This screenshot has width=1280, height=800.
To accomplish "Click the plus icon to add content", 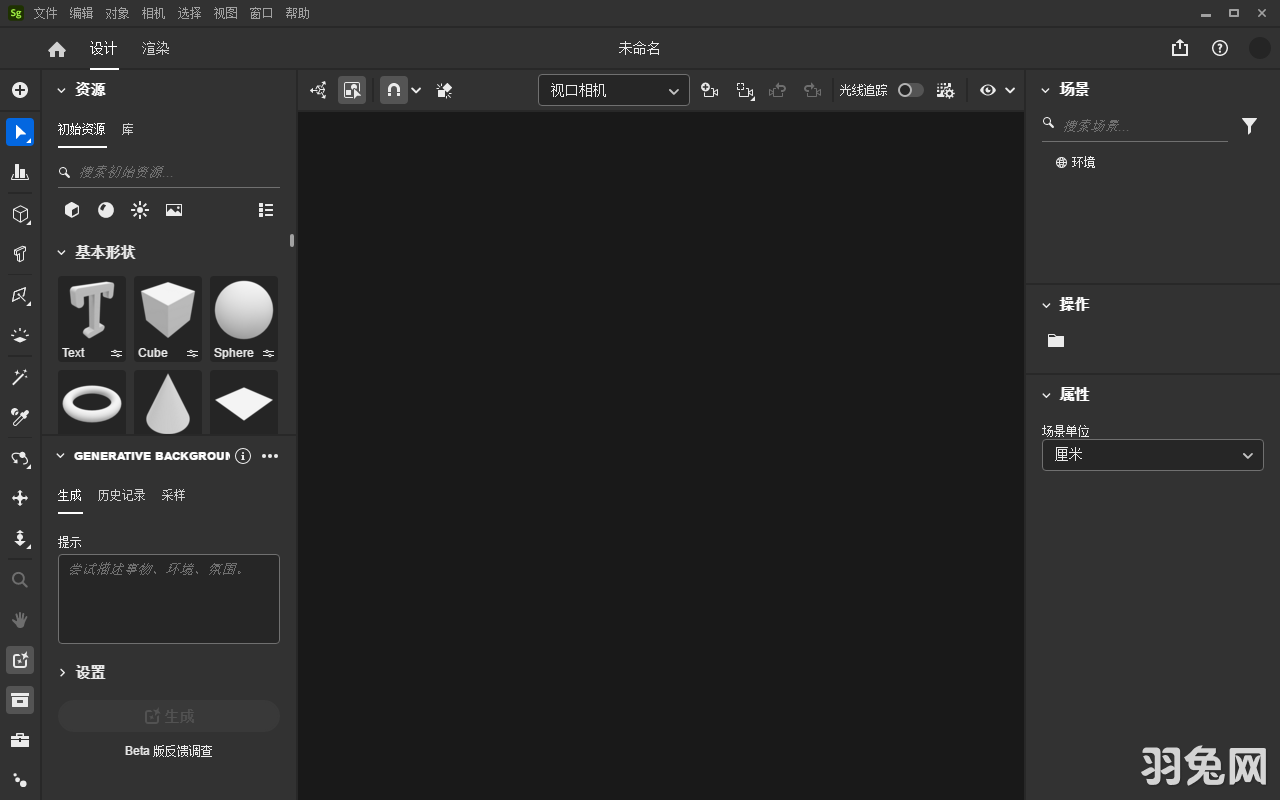I will click(20, 89).
